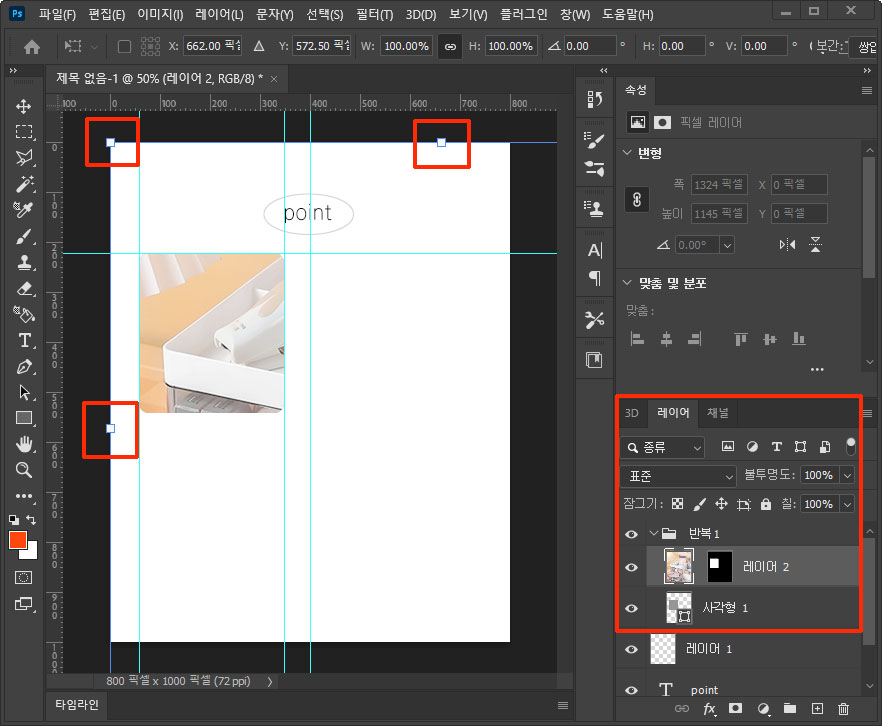Lock all layer attributes padlock
This screenshot has height=726, width=882.
[766, 504]
